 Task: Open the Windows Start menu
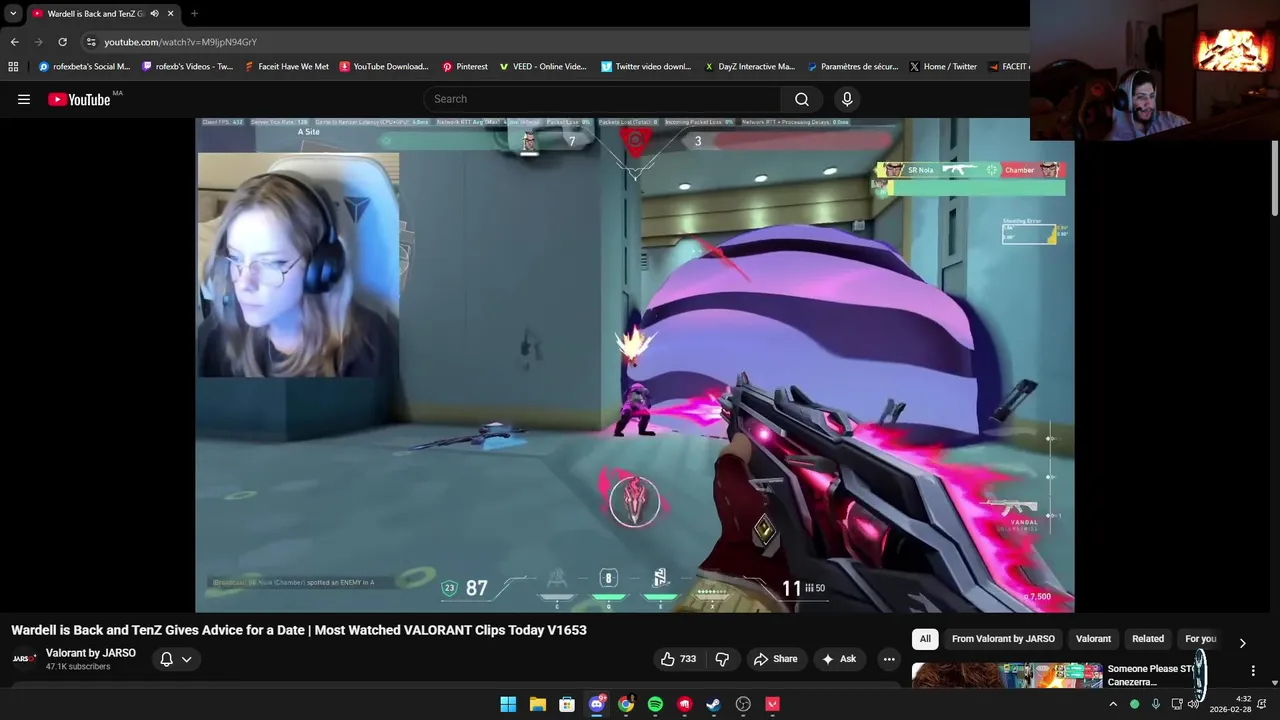click(x=508, y=704)
